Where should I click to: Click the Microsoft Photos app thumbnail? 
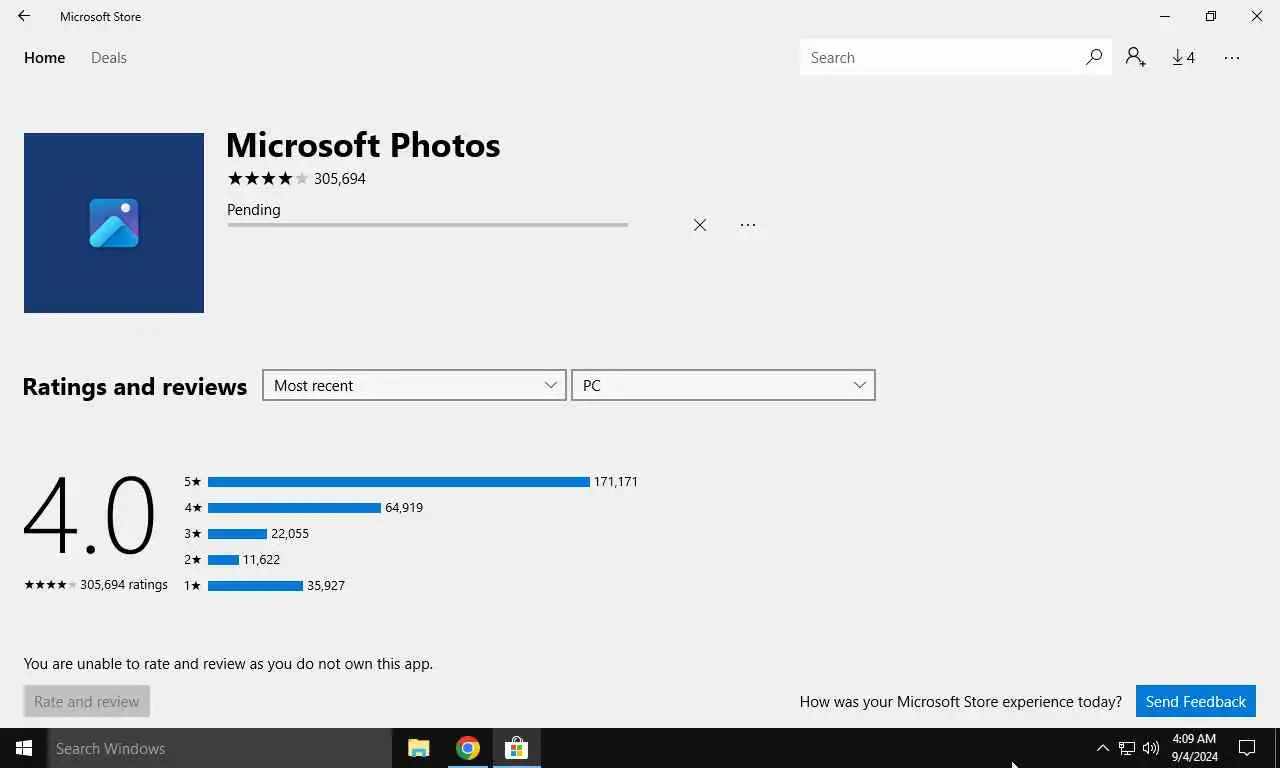(114, 223)
